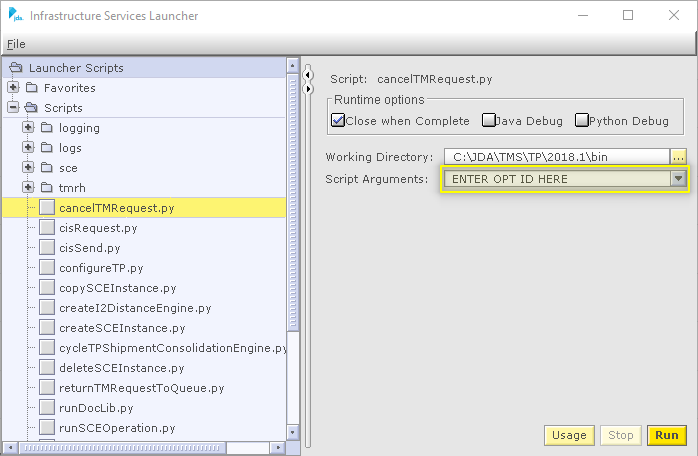
Task: Select cisSend.py in the tree
Action: tap(90, 248)
